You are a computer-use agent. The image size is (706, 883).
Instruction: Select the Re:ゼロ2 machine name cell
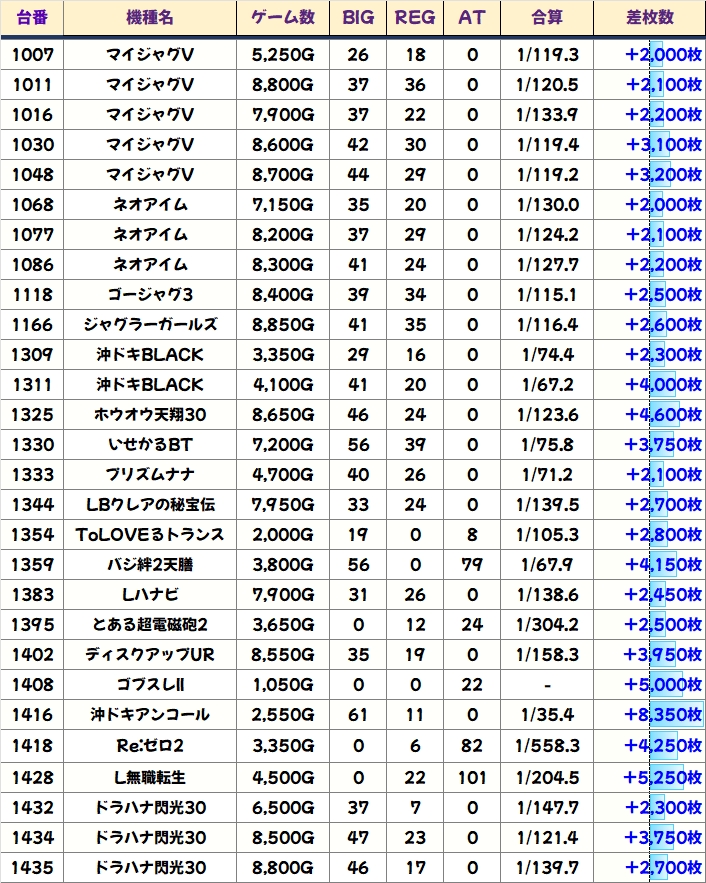(149, 745)
